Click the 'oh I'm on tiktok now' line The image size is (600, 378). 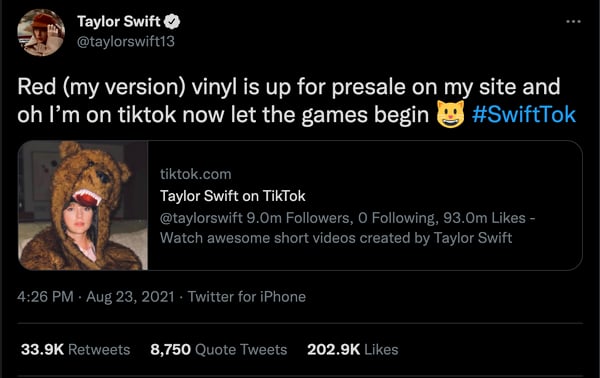pyautogui.click(x=223, y=114)
